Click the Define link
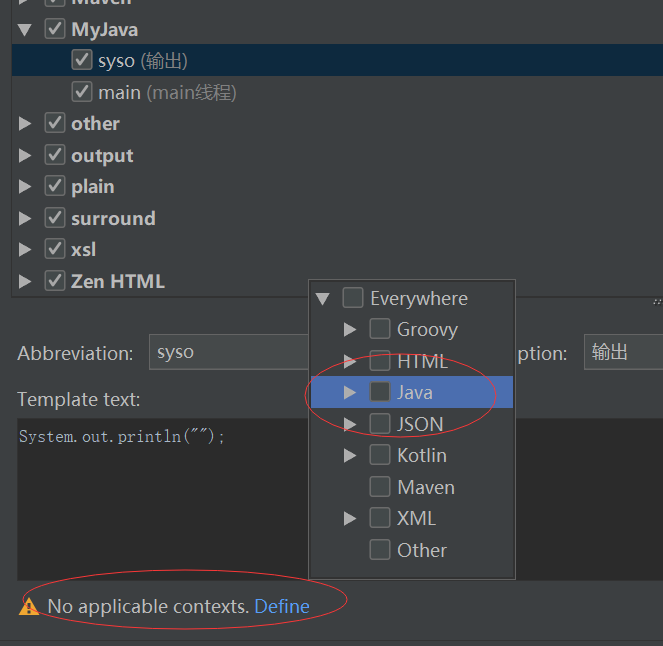 click(x=282, y=606)
